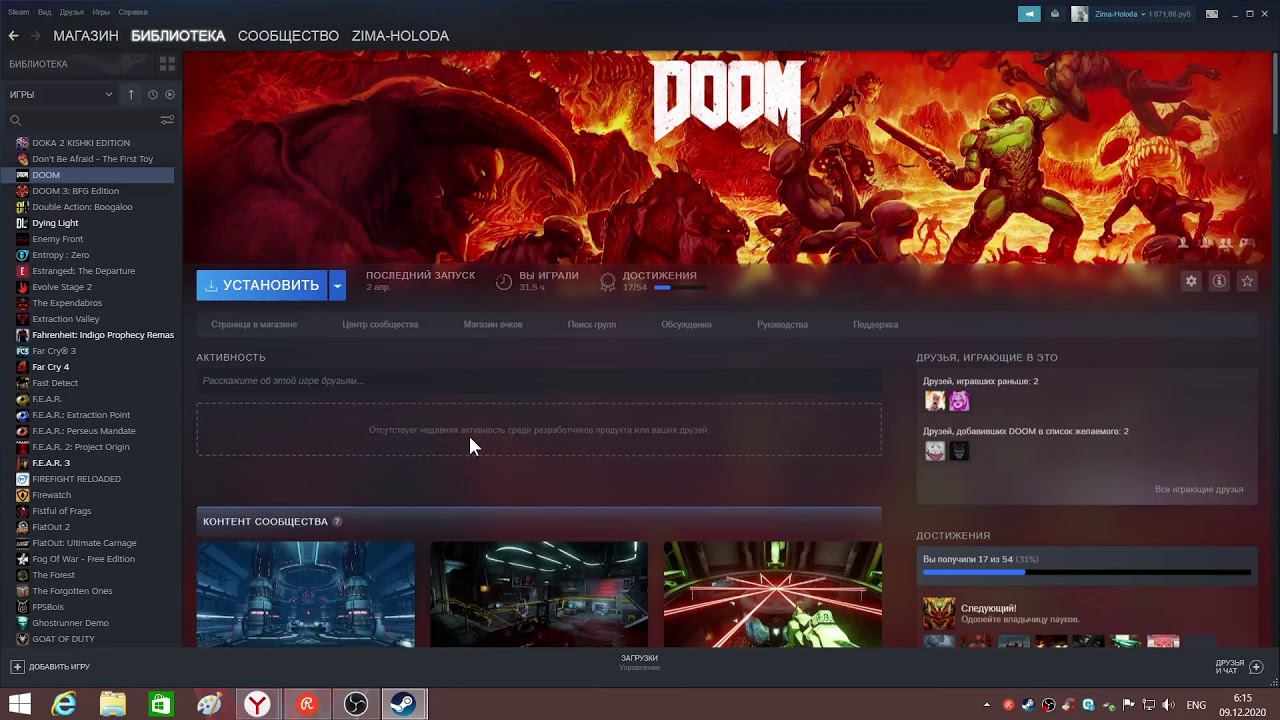Add DOOM to favorites with star
The height and width of the screenshot is (720, 1280).
[x=1247, y=281]
